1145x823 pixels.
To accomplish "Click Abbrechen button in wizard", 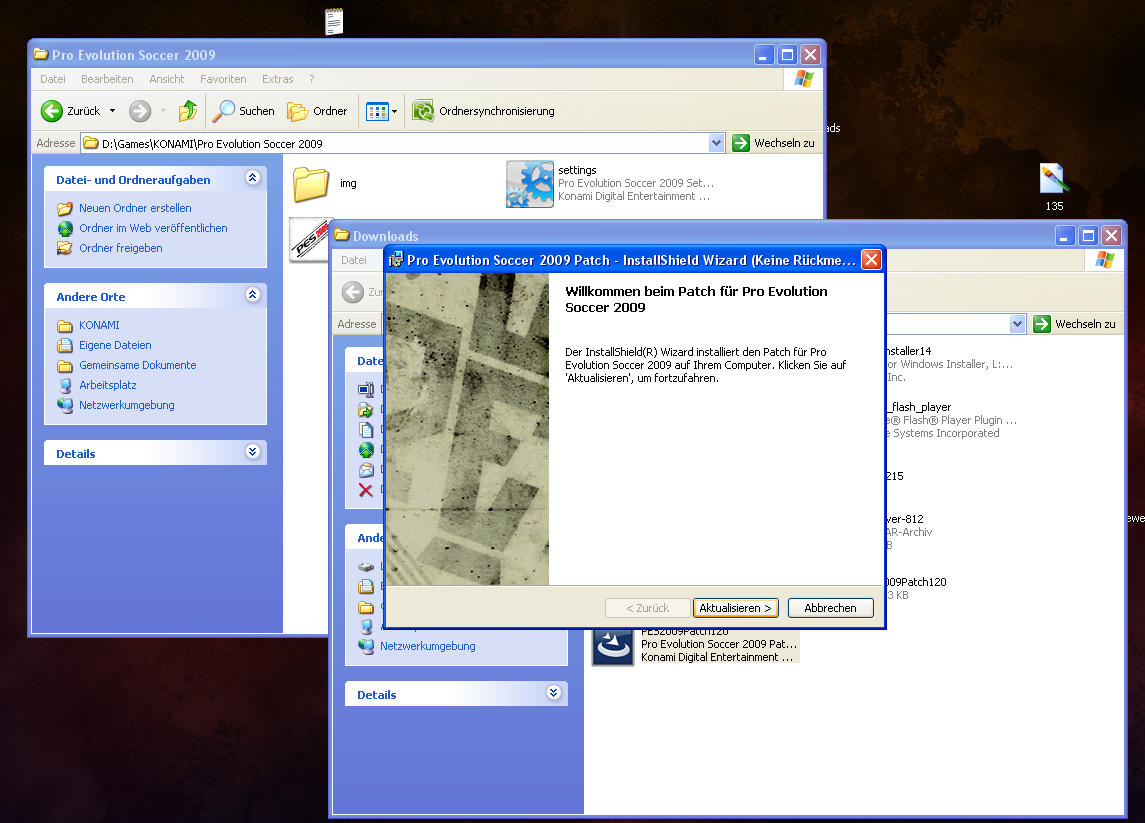I will [830, 608].
